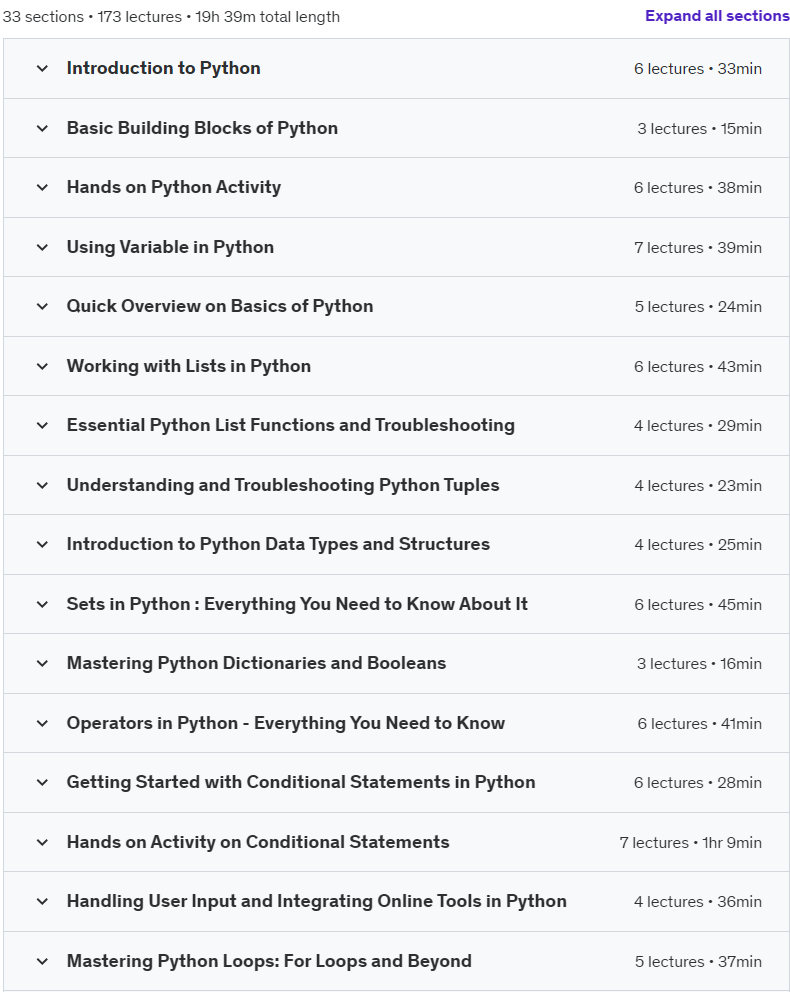790x992 pixels.
Task: Open Working with Lists in Python title
Action: (188, 366)
